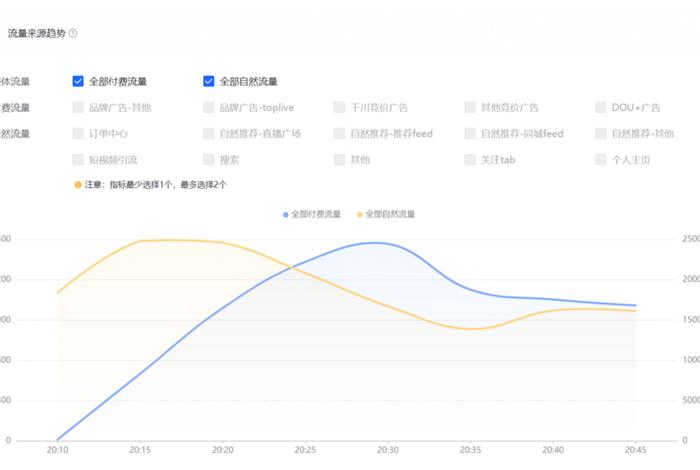Click the 20:30 x-axis label
The image size is (700, 470).
click(388, 450)
